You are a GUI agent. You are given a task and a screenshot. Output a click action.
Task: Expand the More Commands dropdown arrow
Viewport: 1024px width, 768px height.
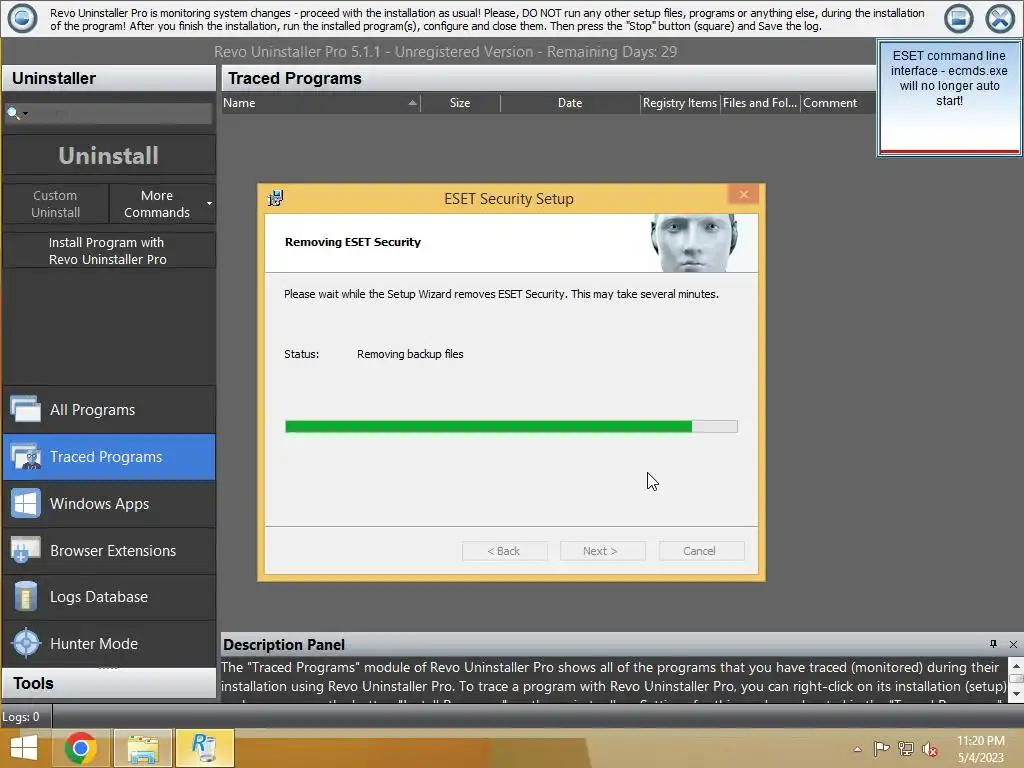click(210, 204)
